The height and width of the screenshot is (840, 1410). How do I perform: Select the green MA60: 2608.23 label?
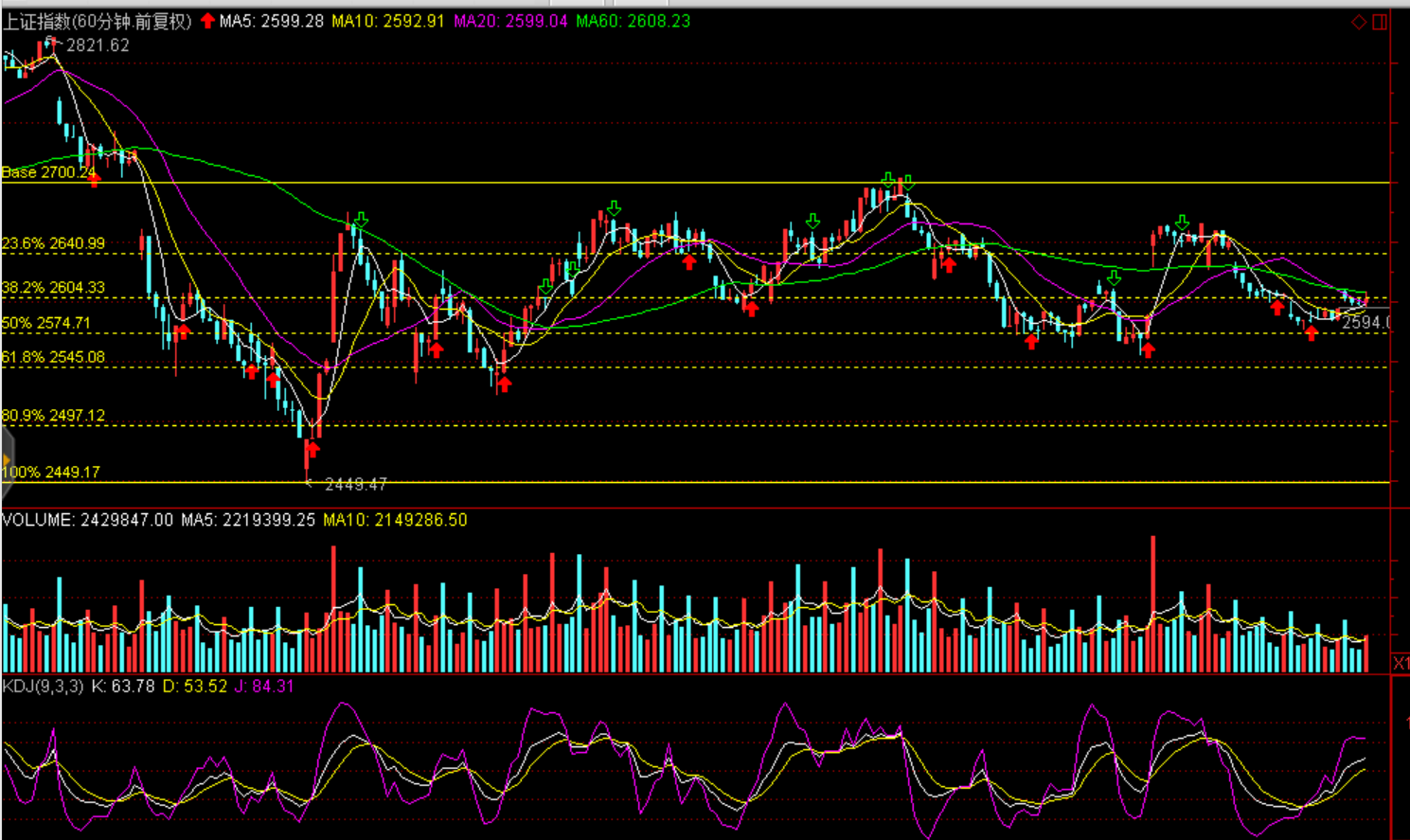pos(633,21)
